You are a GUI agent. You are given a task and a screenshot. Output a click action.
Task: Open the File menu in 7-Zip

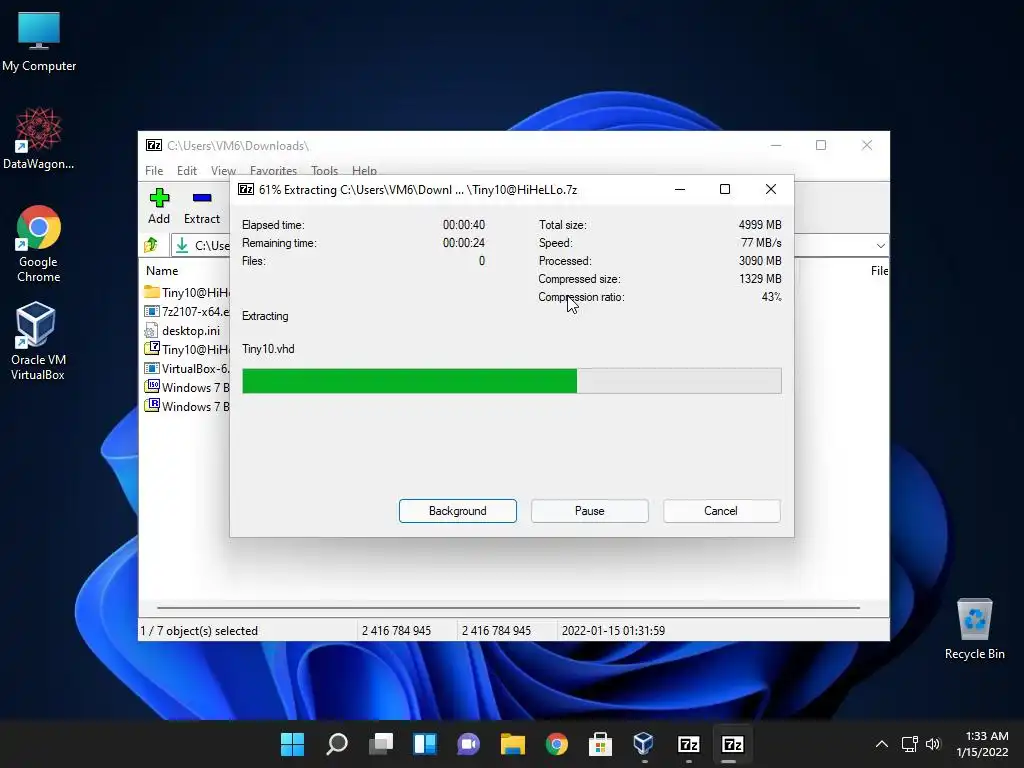point(154,170)
